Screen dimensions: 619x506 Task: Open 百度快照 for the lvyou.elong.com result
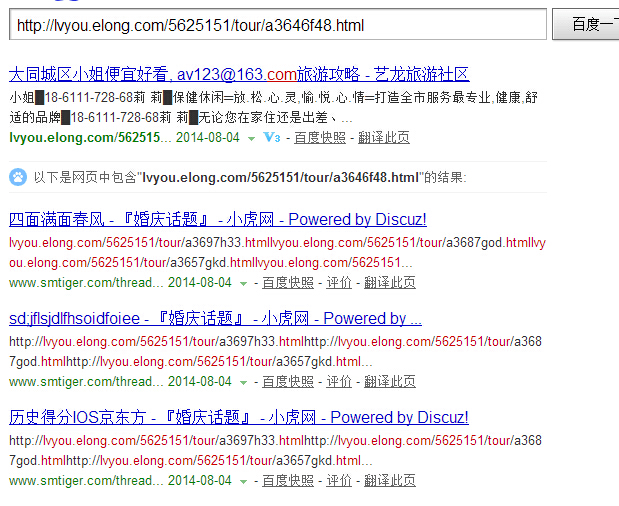(320, 138)
